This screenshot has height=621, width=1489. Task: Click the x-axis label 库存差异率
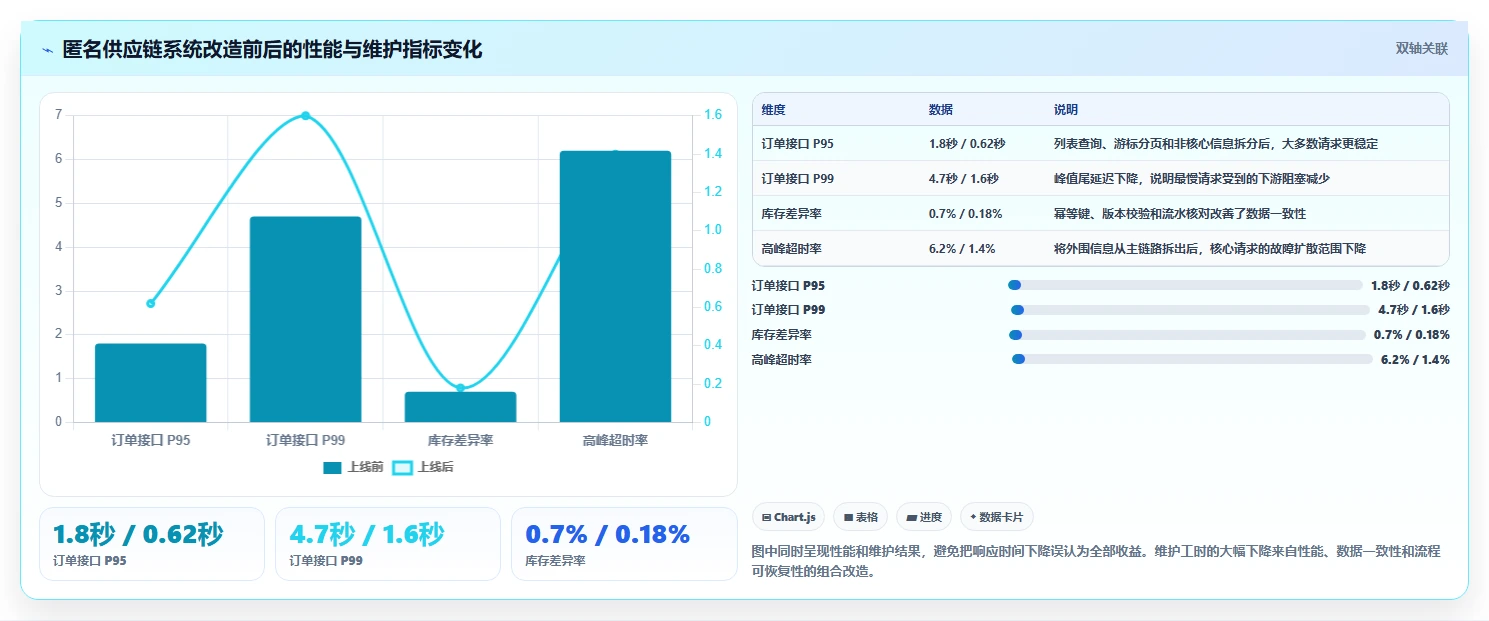(x=460, y=440)
